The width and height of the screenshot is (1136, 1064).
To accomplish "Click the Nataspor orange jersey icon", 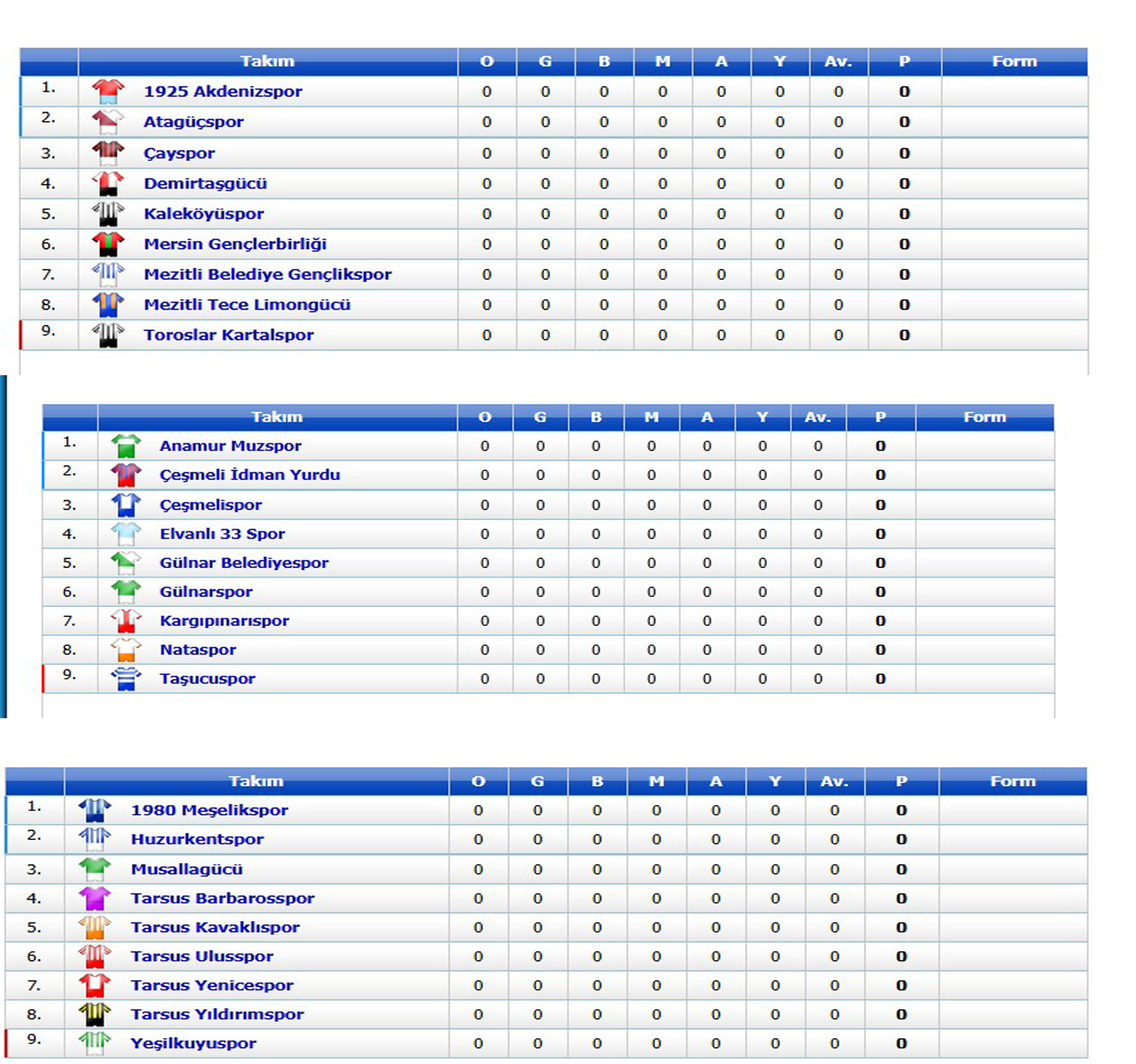I will tap(126, 650).
